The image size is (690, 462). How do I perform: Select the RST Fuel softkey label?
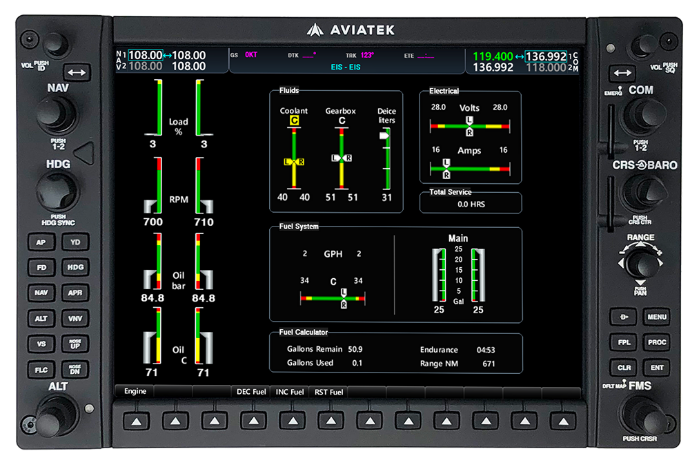point(329,392)
